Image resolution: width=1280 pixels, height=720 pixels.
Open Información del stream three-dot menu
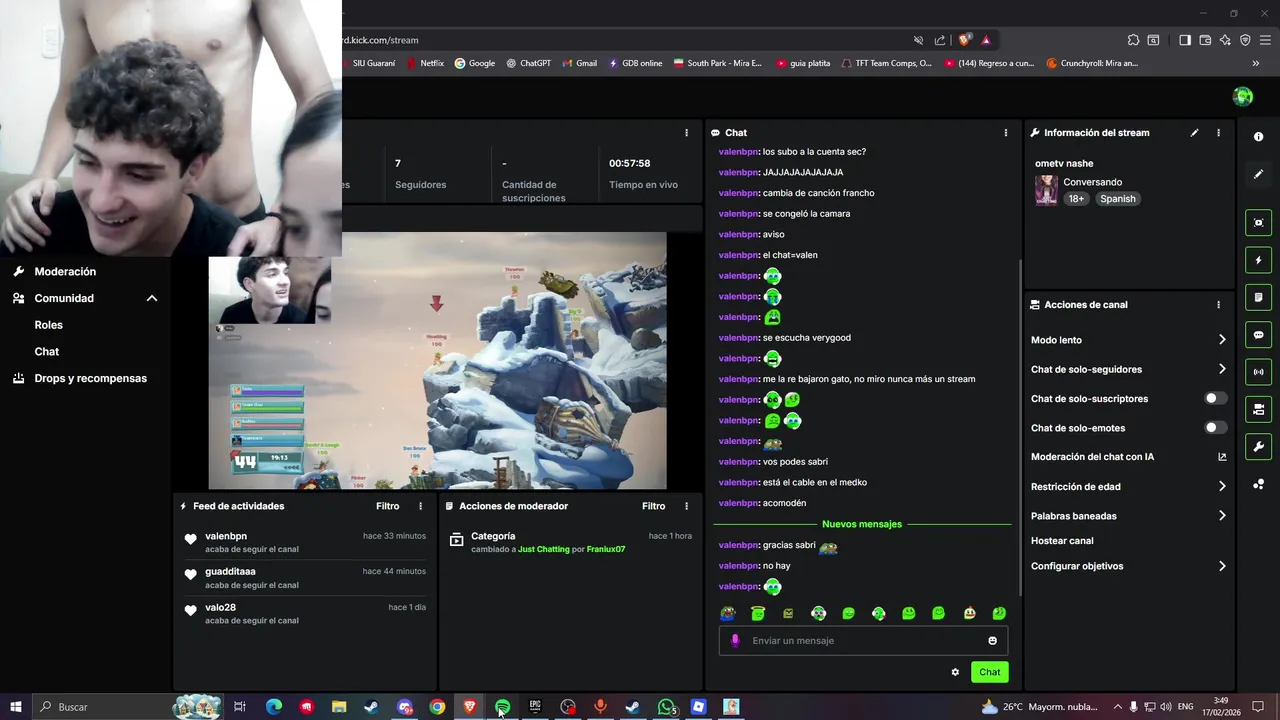[1218, 133]
